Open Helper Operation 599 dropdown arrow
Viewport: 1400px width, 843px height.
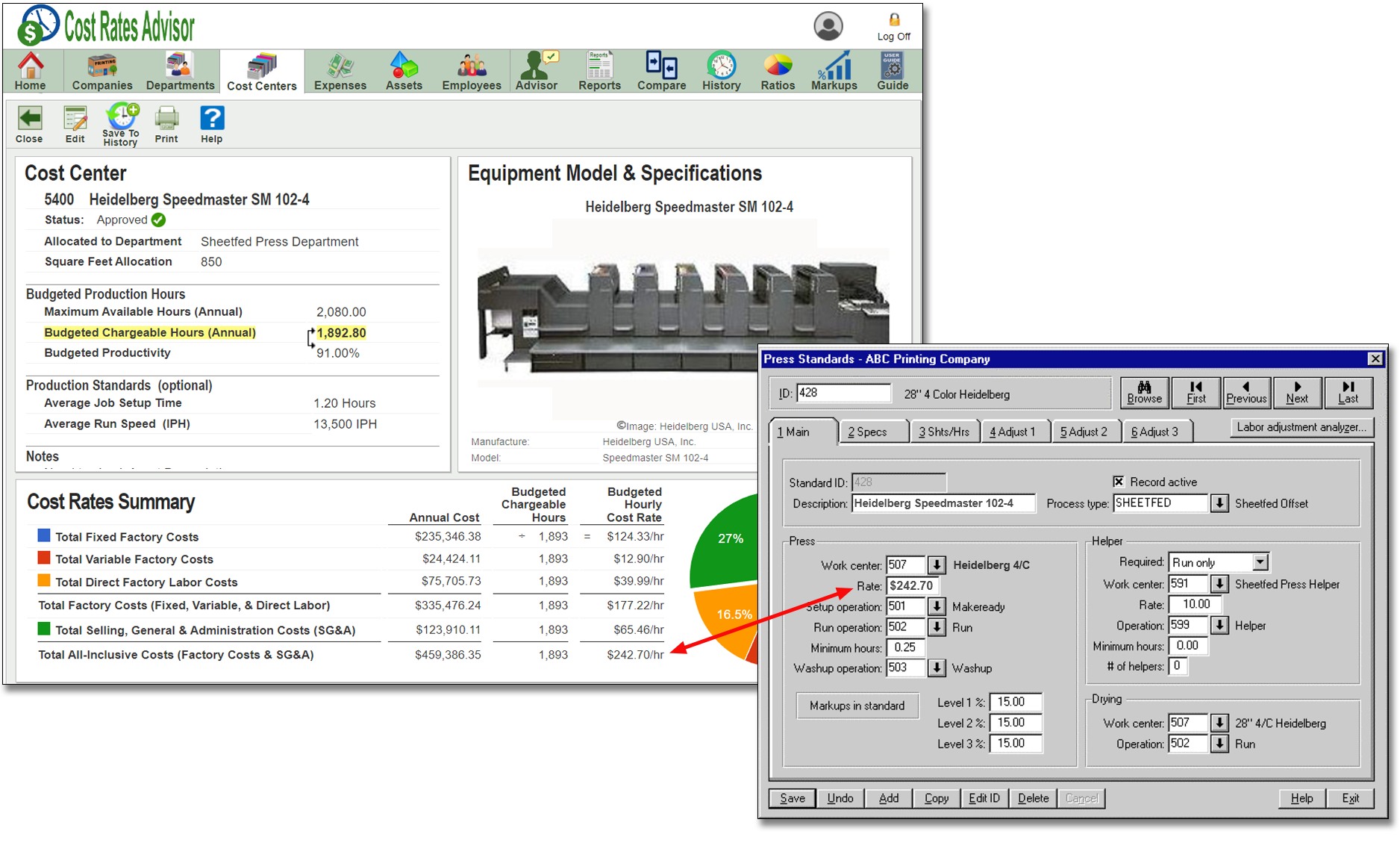tap(1219, 625)
